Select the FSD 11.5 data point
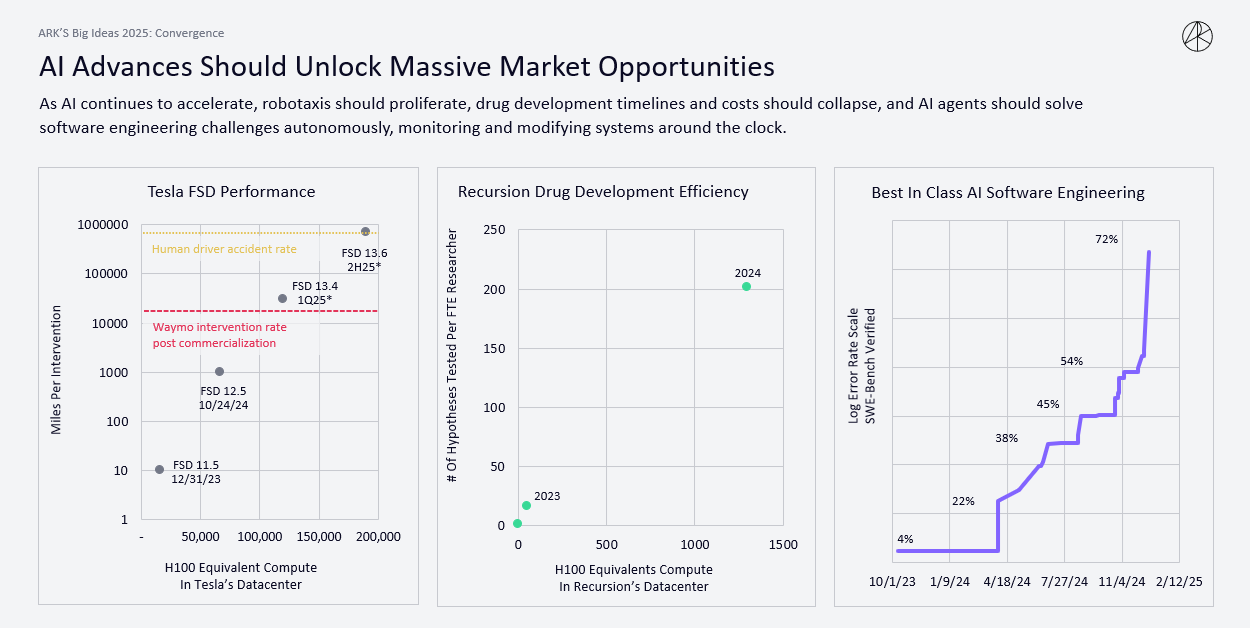This screenshot has width=1250, height=628. tap(159, 469)
